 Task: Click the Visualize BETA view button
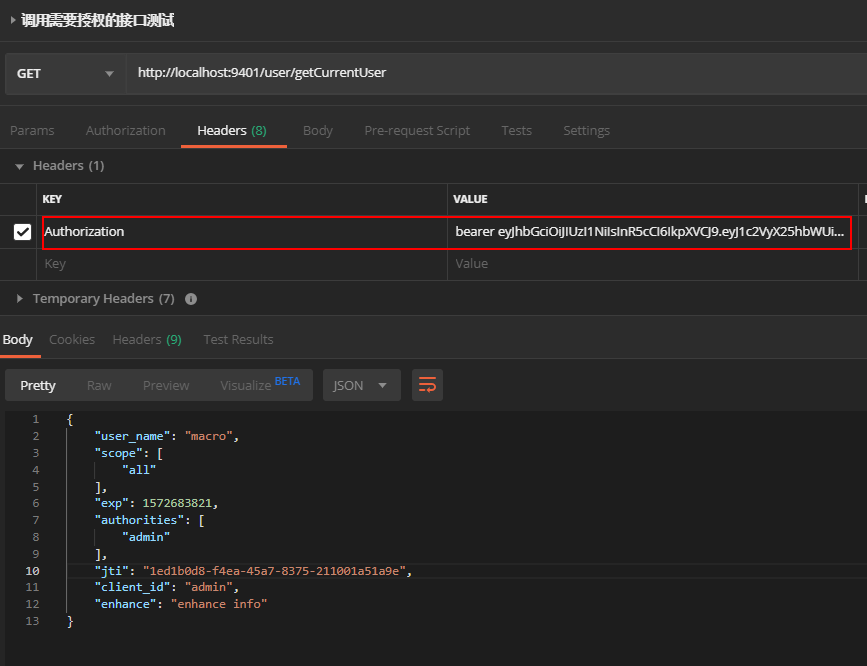coord(259,385)
